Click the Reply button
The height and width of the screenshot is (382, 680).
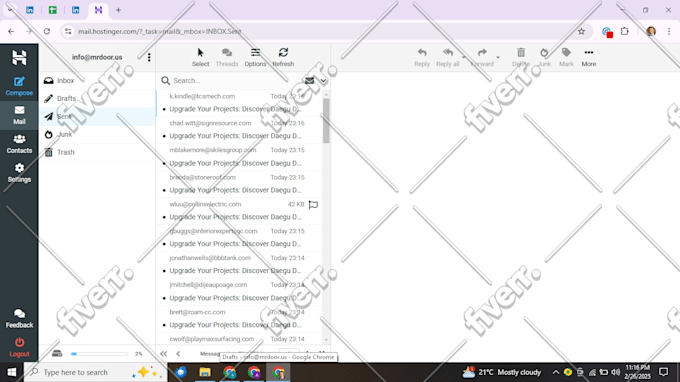tap(422, 57)
